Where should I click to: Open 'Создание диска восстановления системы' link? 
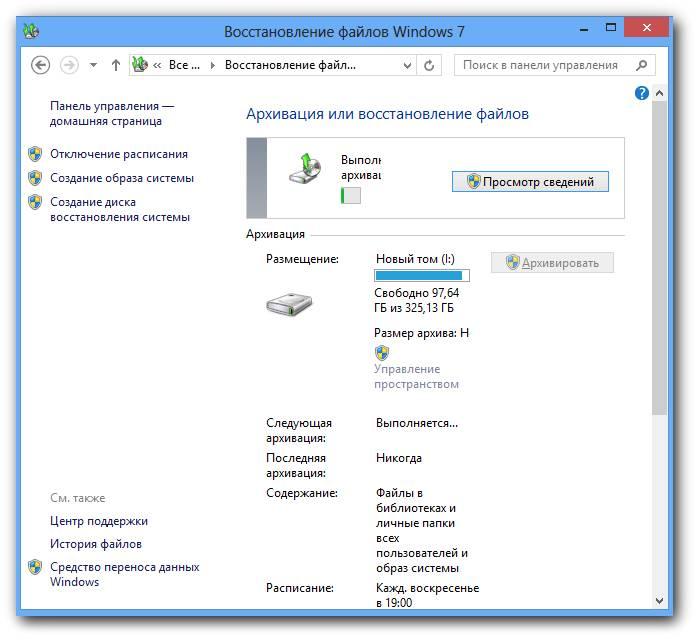pos(120,209)
